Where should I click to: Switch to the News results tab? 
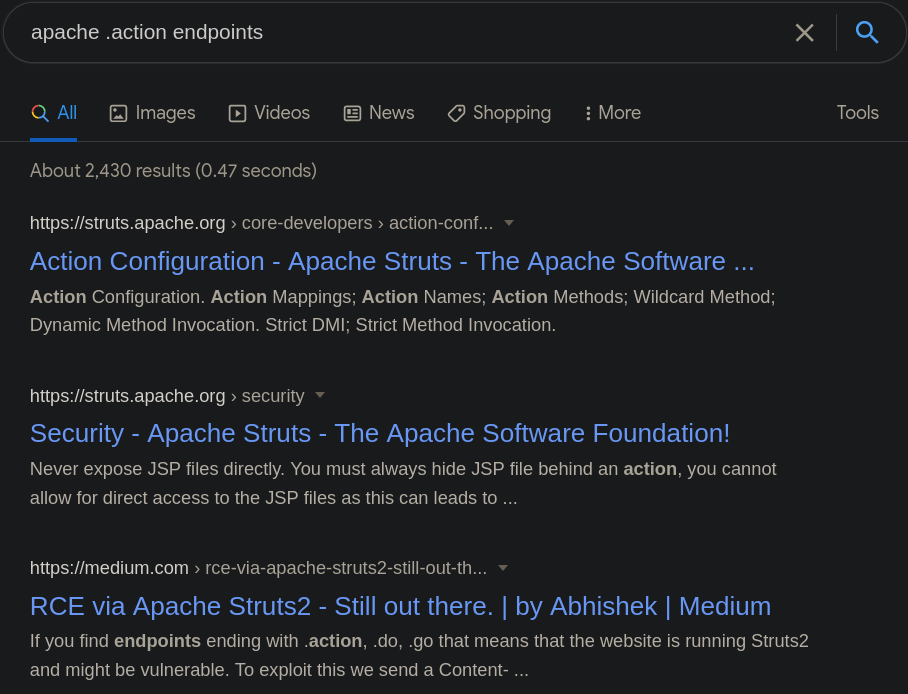point(391,113)
